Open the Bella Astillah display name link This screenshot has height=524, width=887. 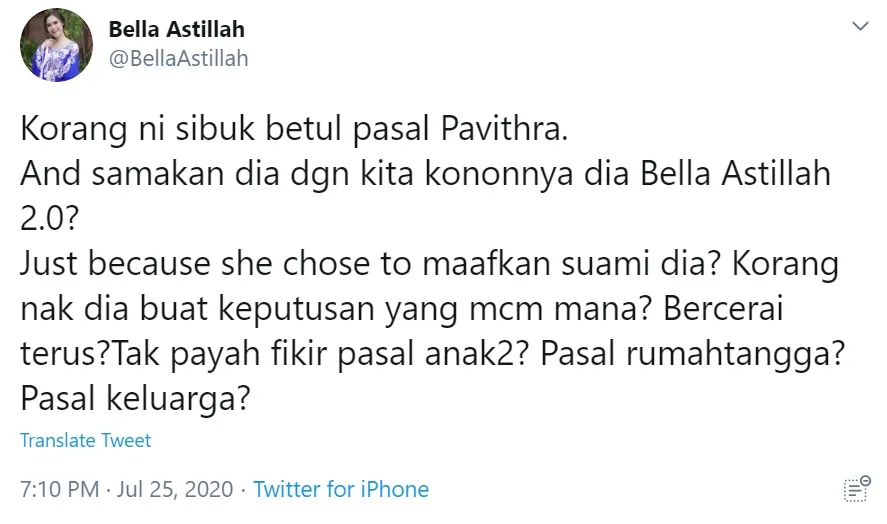pyautogui.click(x=176, y=29)
